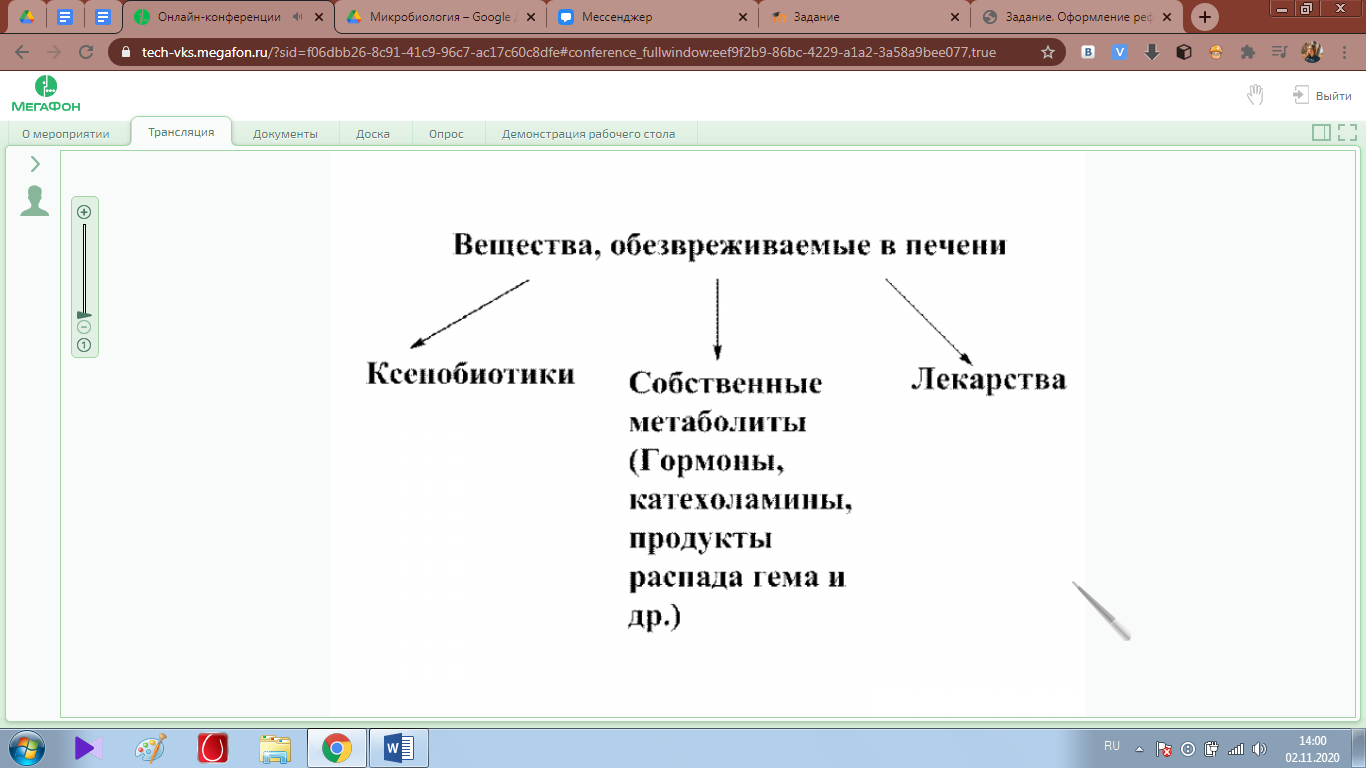Screen dimensions: 1366x768
Task: Open the blue V extension icon
Action: coord(1120,52)
